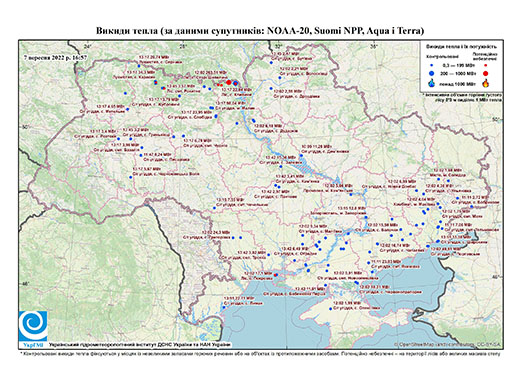Select the large blue circle in legend
Screen dimensions: 520x368
tap(432, 73)
